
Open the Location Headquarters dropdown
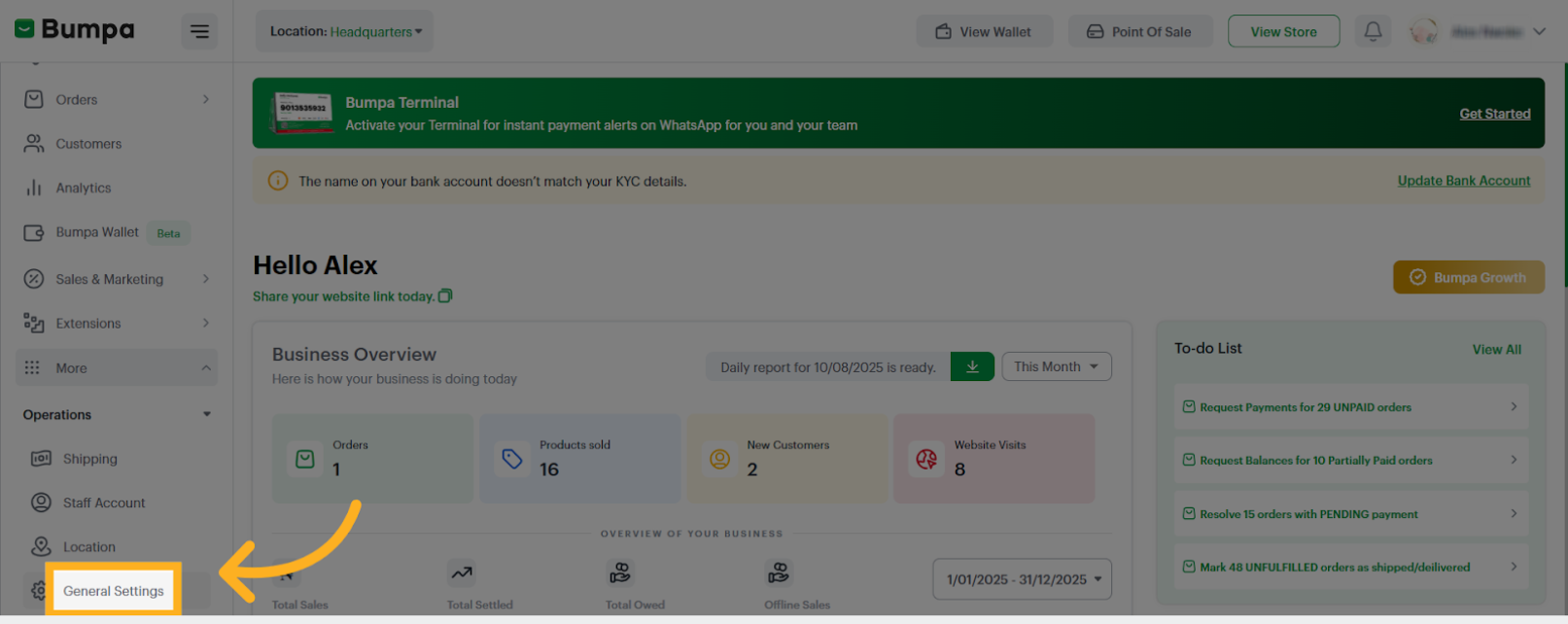pos(345,31)
